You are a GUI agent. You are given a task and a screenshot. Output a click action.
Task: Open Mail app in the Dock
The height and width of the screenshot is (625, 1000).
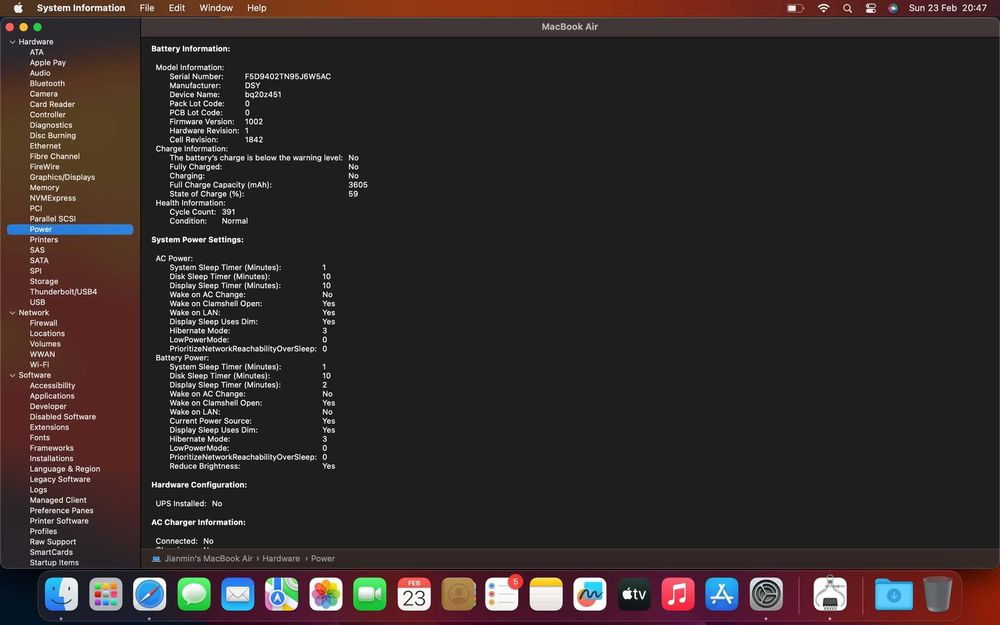tap(238, 594)
